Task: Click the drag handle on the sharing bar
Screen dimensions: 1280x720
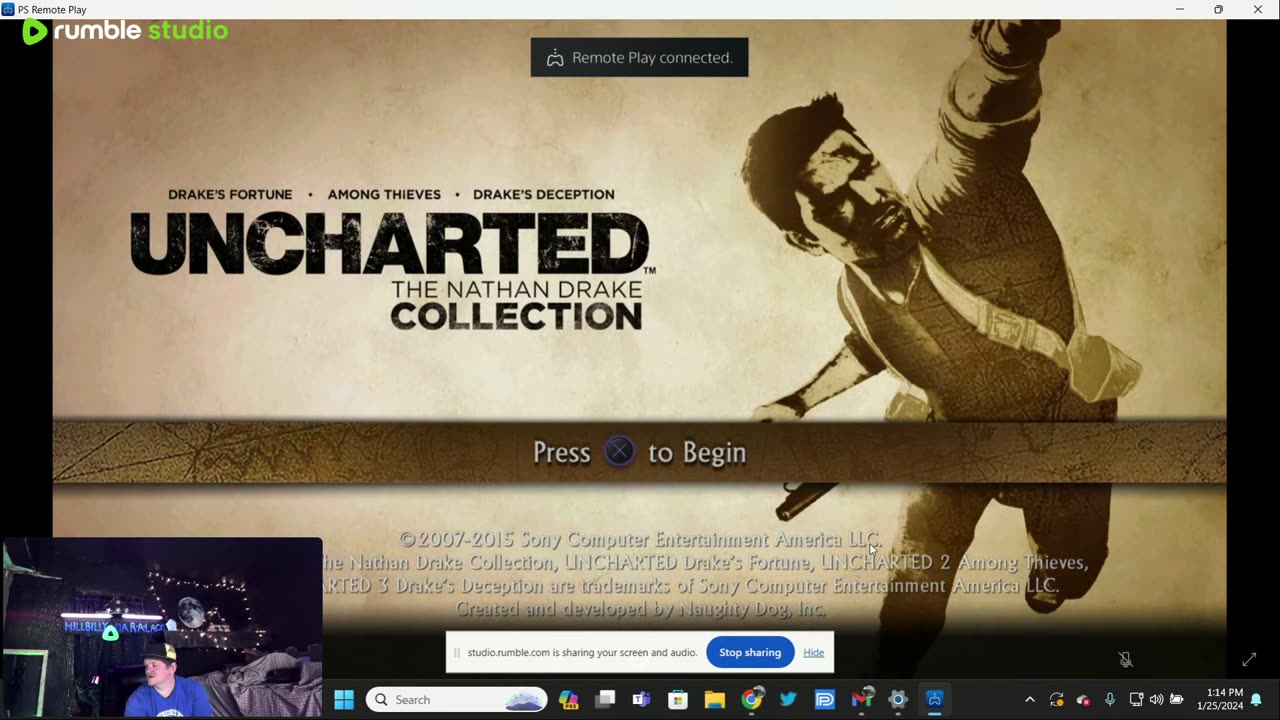Action: (x=457, y=653)
